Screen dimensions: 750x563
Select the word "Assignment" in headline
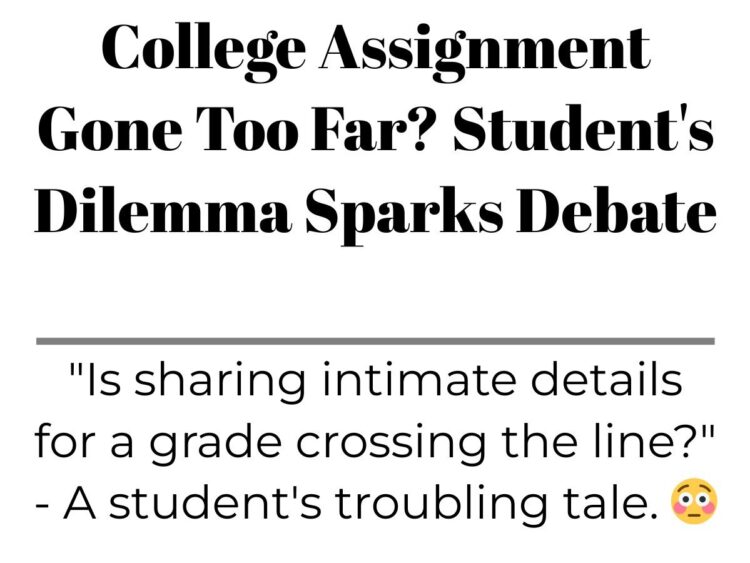coord(485,51)
